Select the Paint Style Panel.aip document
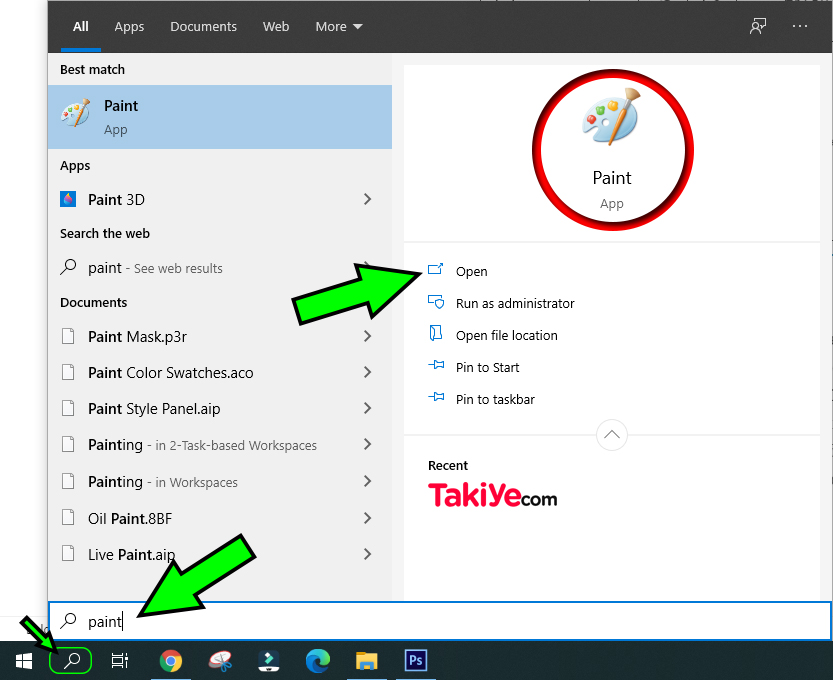The image size is (833, 680). click(x=154, y=409)
